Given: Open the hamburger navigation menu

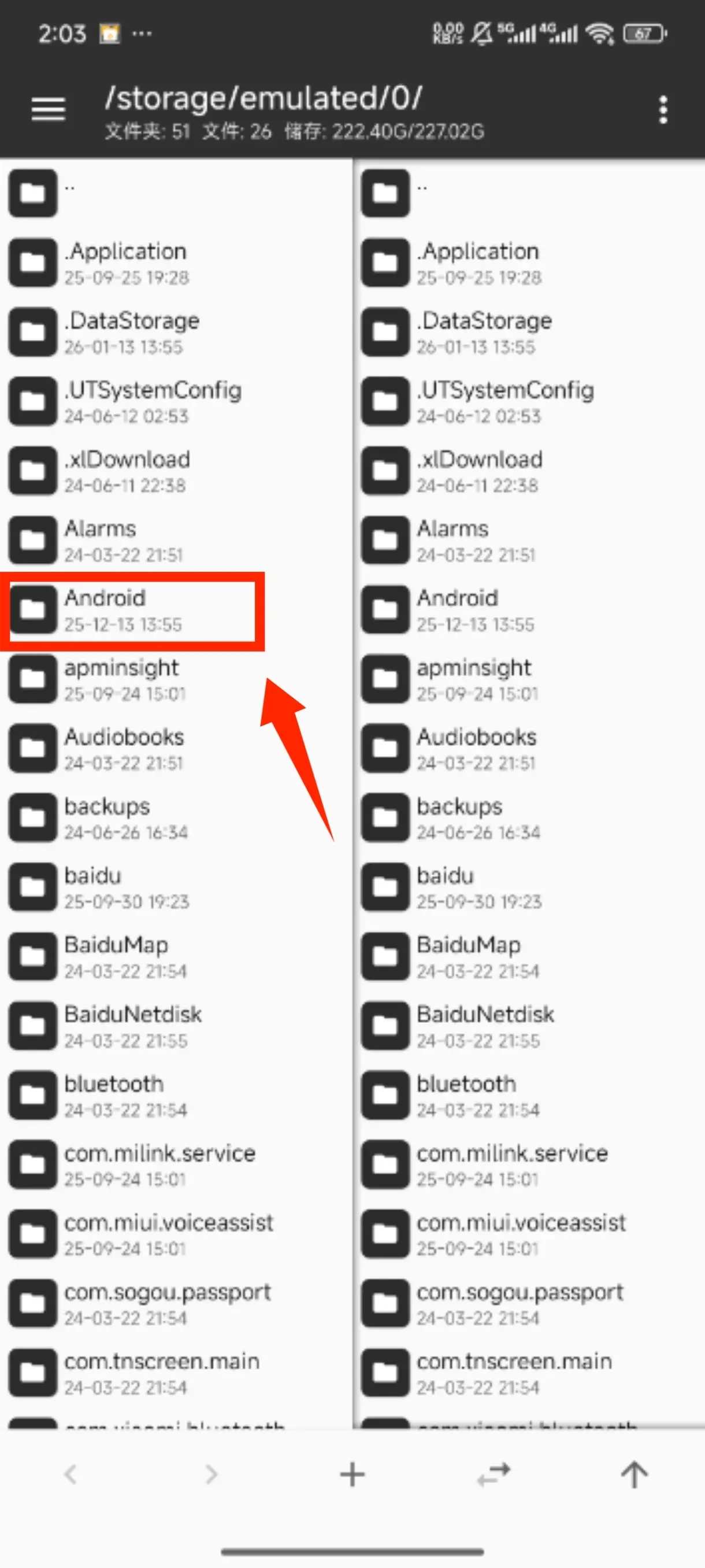Looking at the screenshot, I should point(48,110).
